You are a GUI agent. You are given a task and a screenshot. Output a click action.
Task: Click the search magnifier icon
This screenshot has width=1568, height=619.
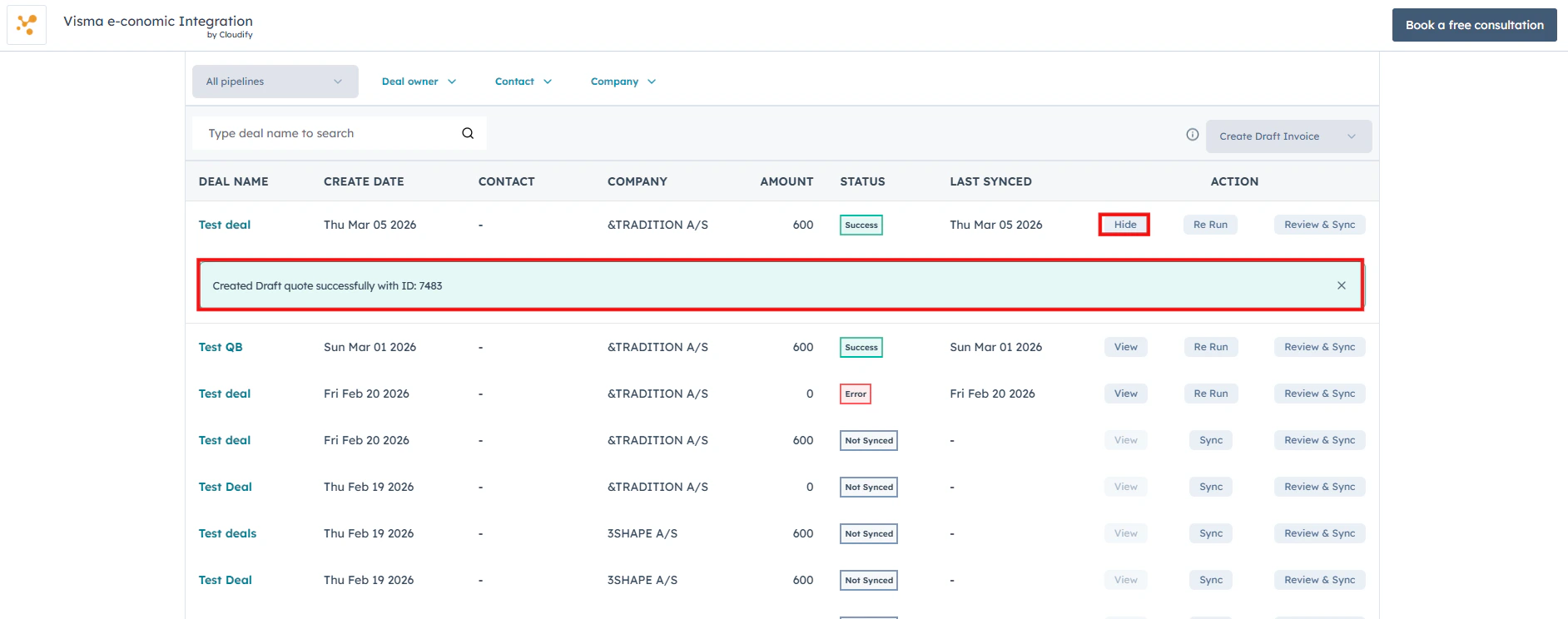coord(468,133)
